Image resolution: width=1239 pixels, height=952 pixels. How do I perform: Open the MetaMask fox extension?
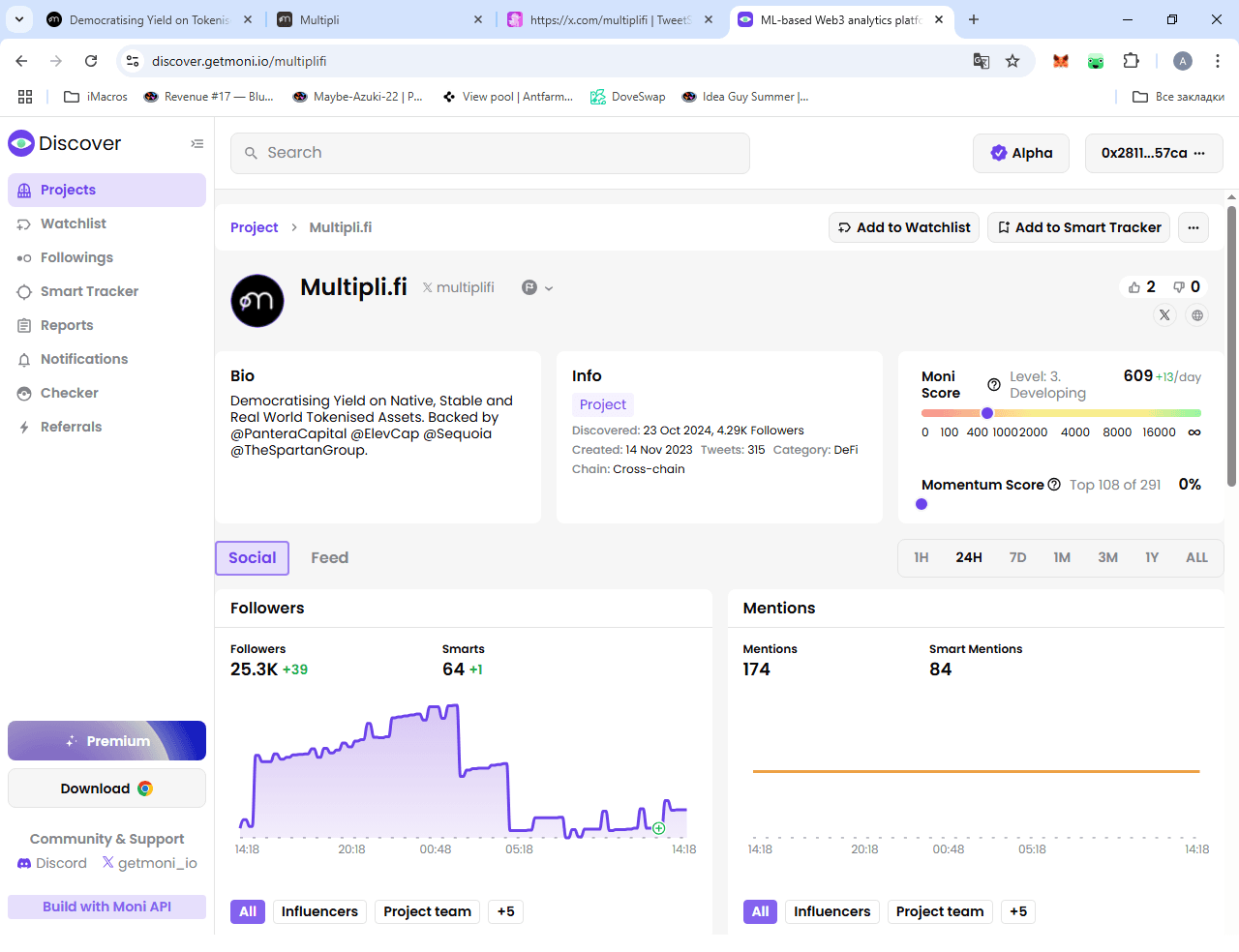[1061, 61]
